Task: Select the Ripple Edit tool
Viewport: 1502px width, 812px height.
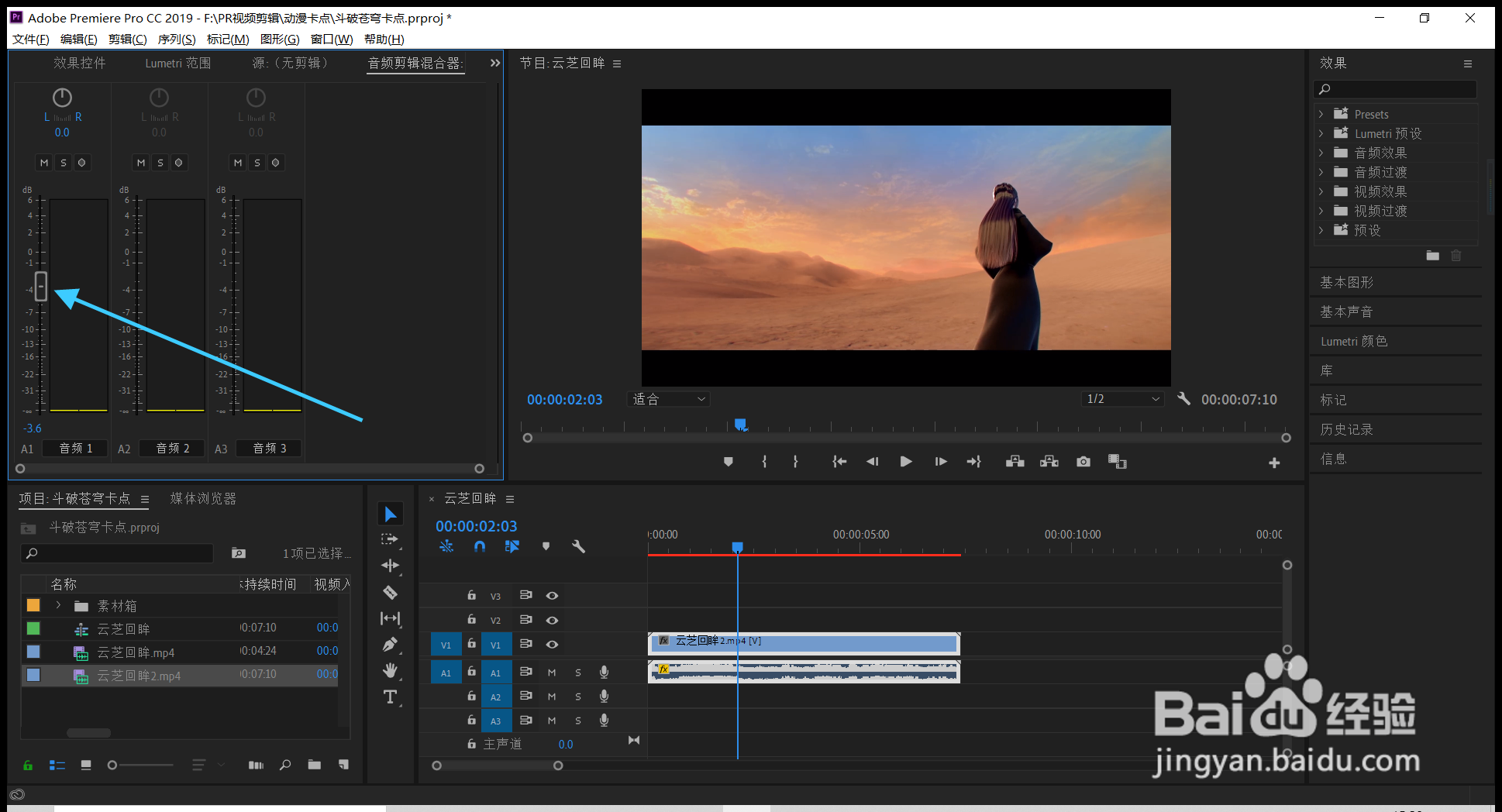Action: [390, 566]
